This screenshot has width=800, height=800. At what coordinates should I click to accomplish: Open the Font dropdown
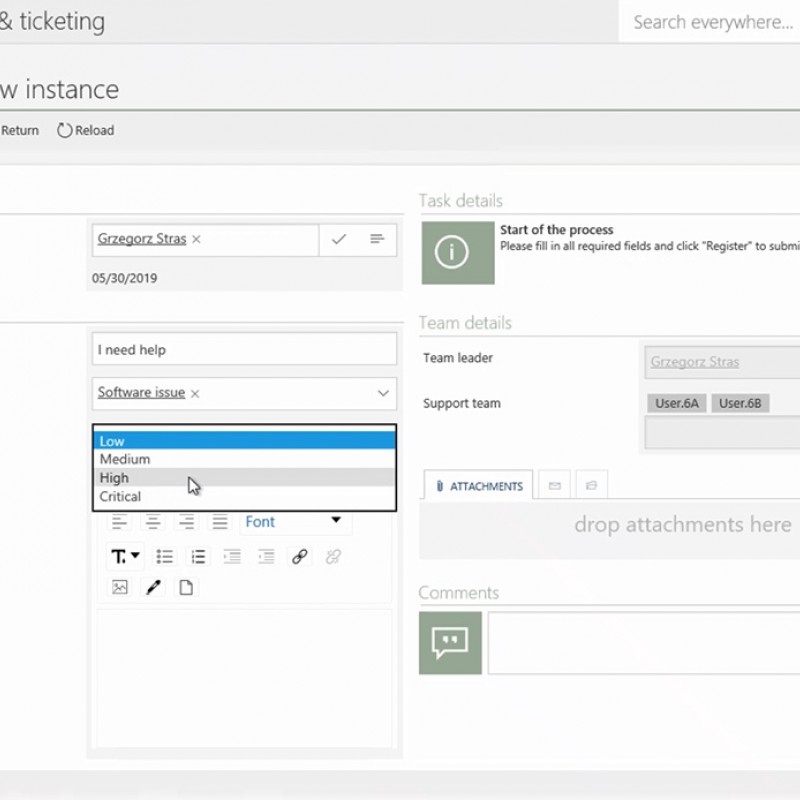click(x=294, y=521)
